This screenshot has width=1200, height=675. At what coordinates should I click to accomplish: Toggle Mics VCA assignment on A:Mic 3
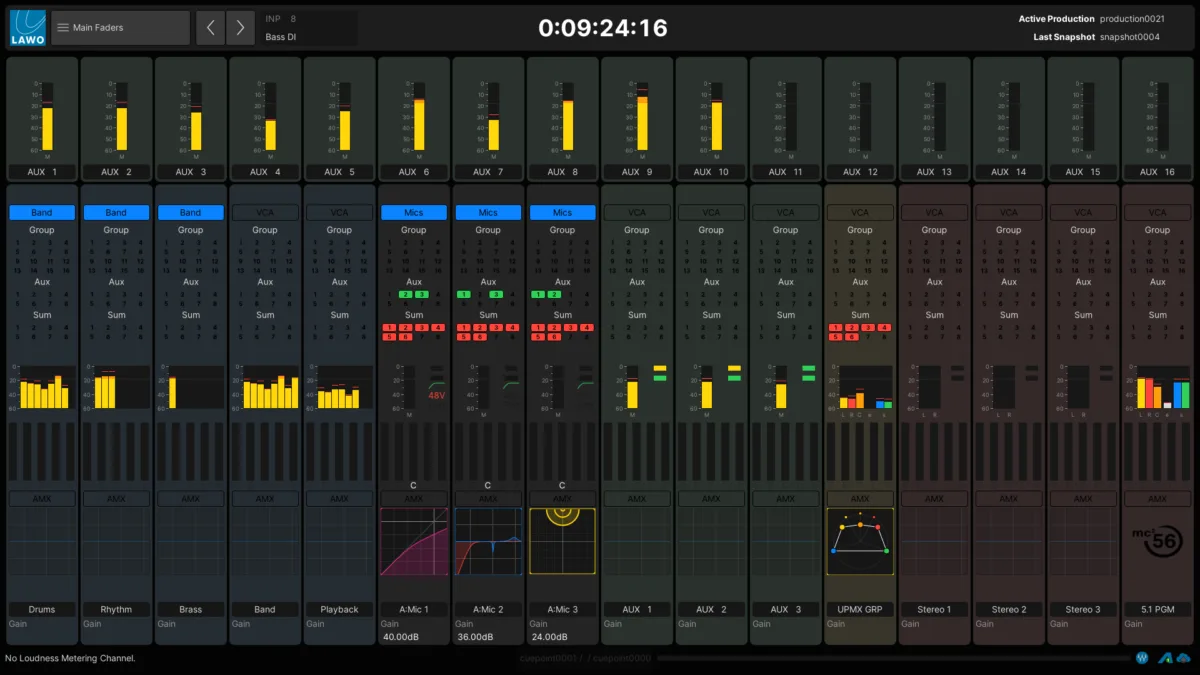click(562, 213)
